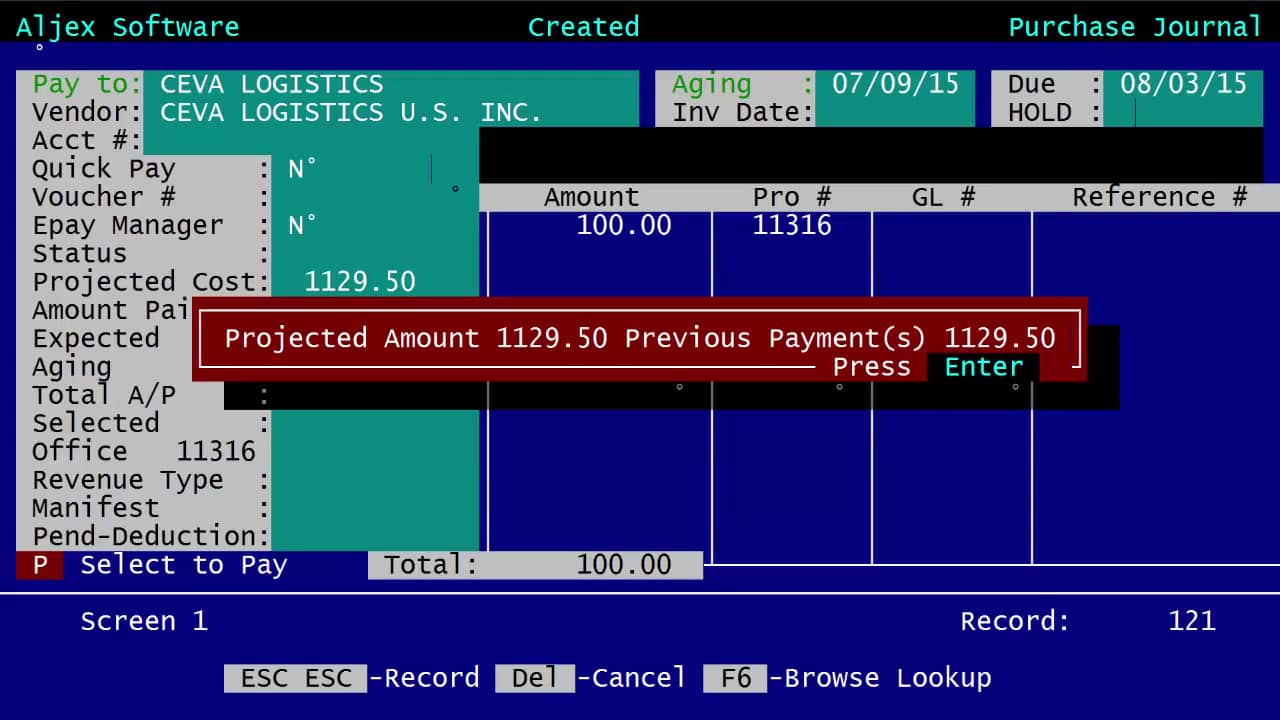Viewport: 1280px width, 720px height.
Task: Click the P Select to Pay option
Action: click(152, 565)
